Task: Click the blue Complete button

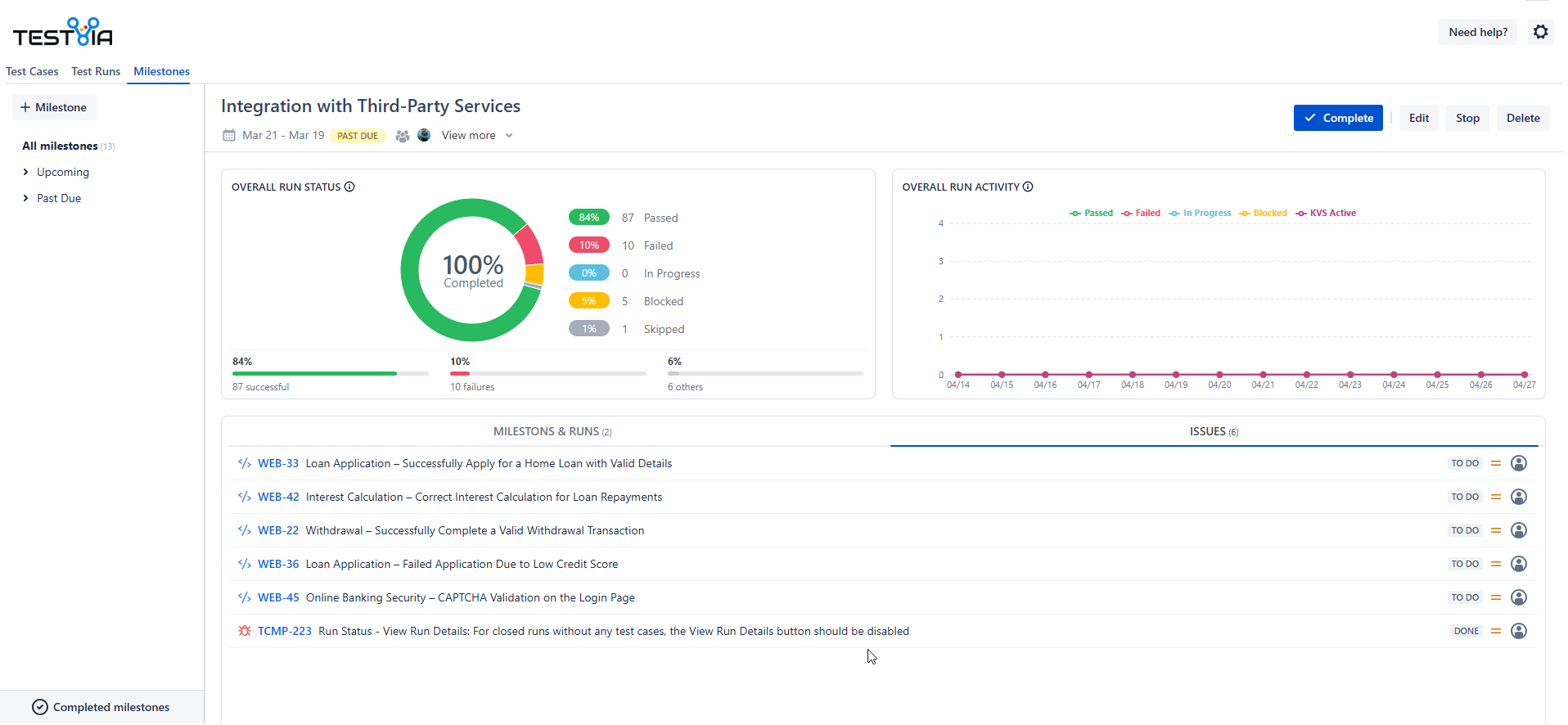Action: coord(1337,118)
